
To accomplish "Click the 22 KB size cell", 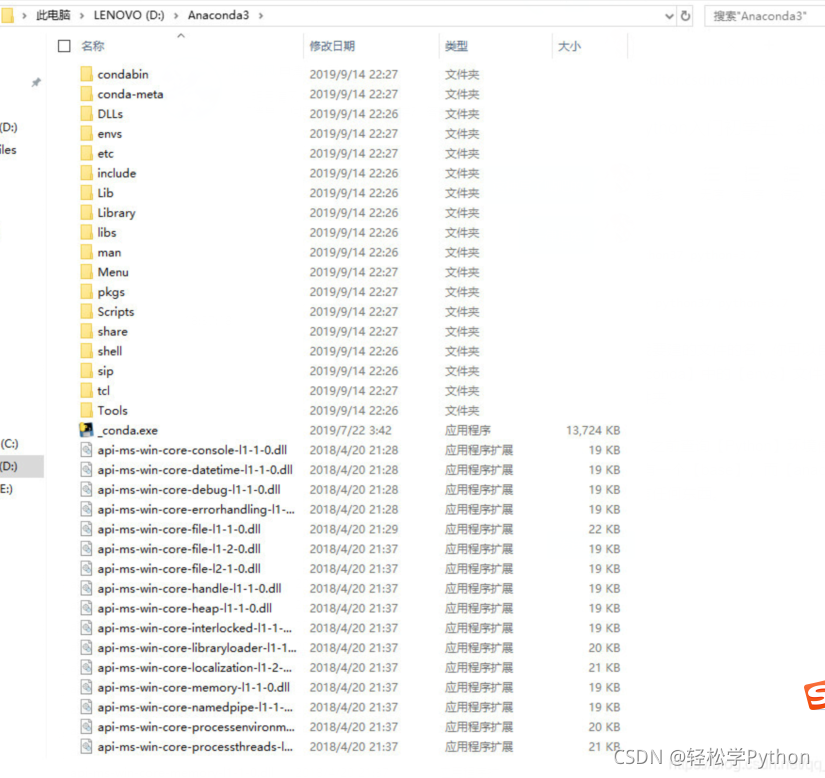I will click(x=605, y=529).
